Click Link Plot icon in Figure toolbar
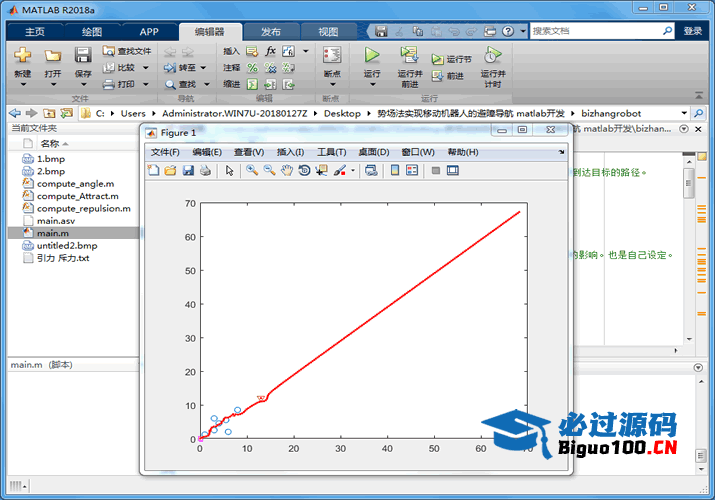The image size is (715, 500). pyautogui.click(x=371, y=170)
